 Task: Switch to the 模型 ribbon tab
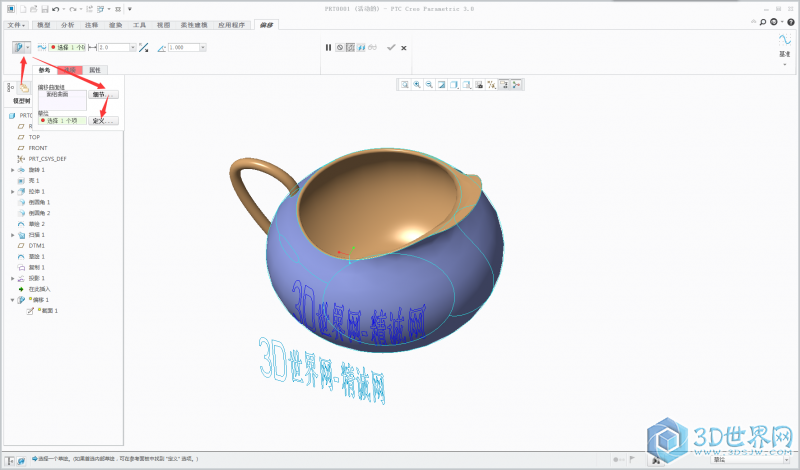44,25
